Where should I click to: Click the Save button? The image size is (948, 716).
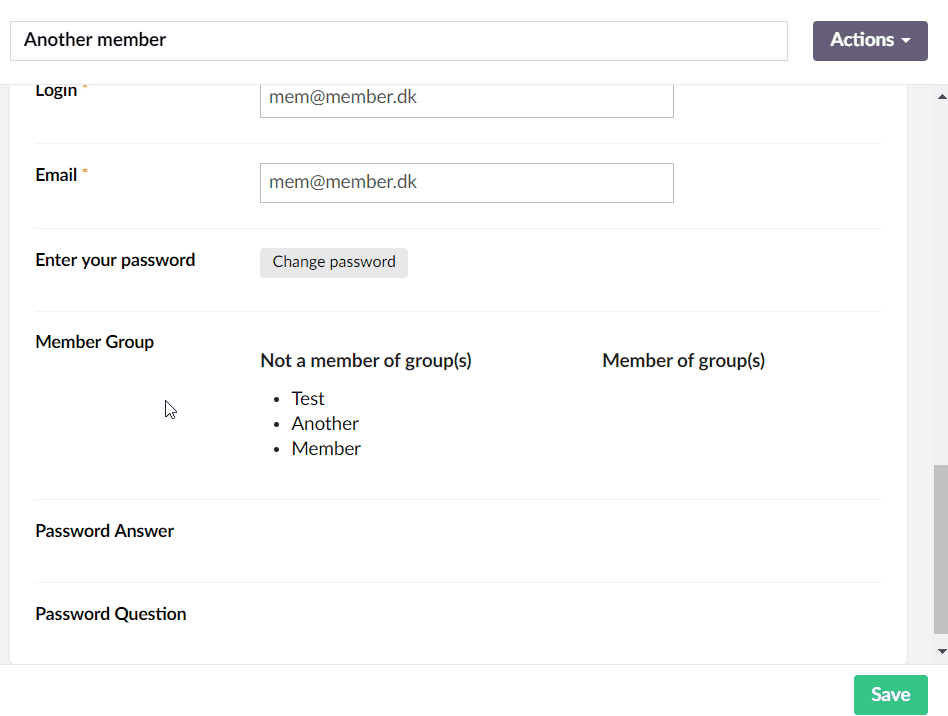(889, 694)
